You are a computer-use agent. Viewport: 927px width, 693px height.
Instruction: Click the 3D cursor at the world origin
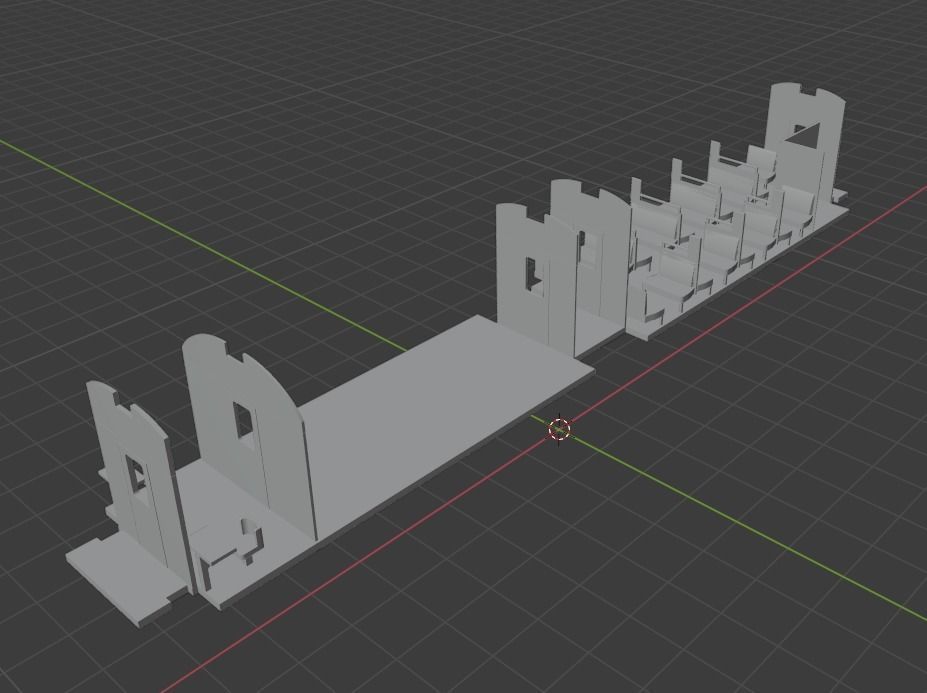click(559, 429)
